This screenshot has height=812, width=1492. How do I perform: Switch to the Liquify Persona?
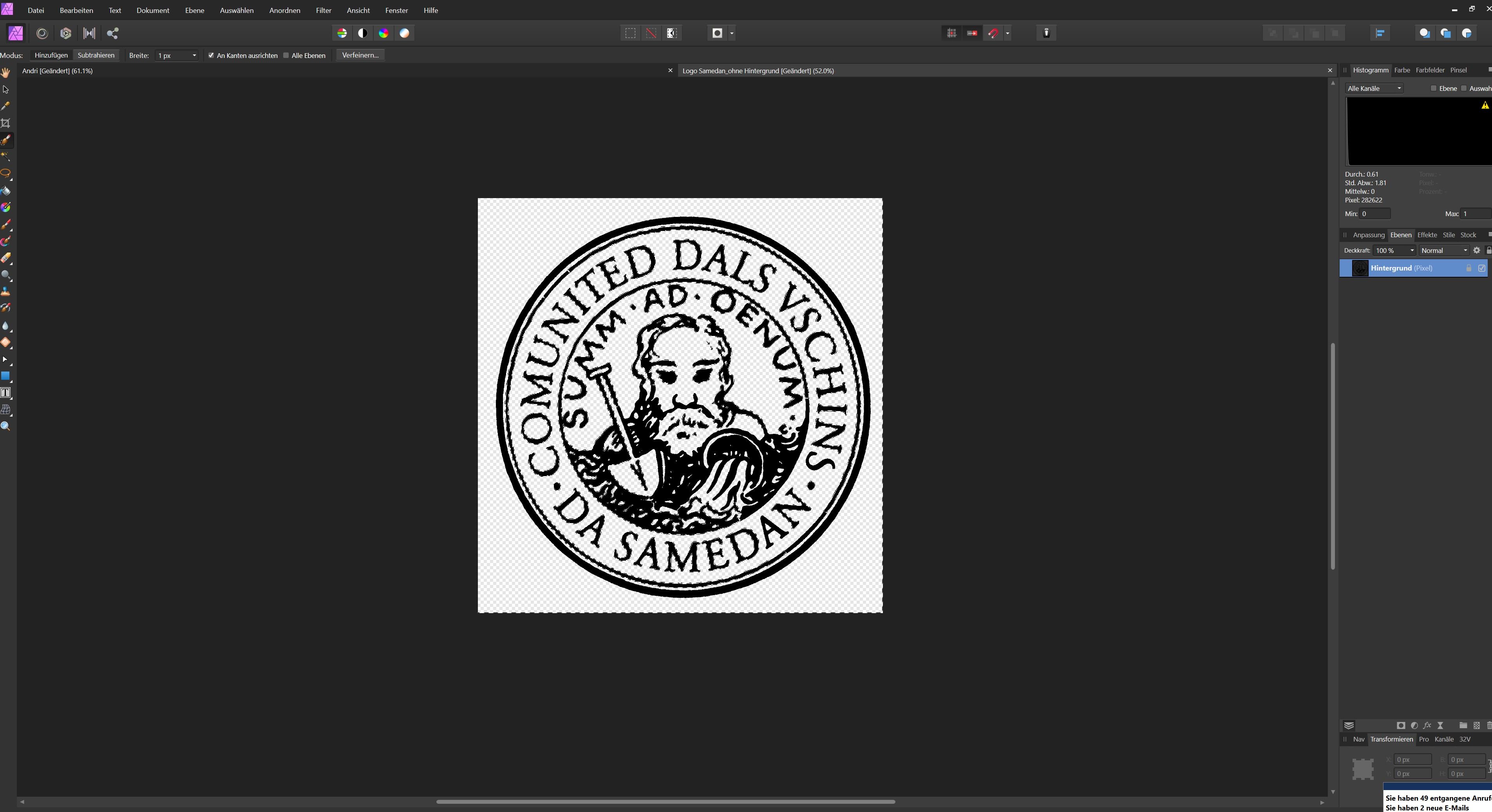pos(42,33)
